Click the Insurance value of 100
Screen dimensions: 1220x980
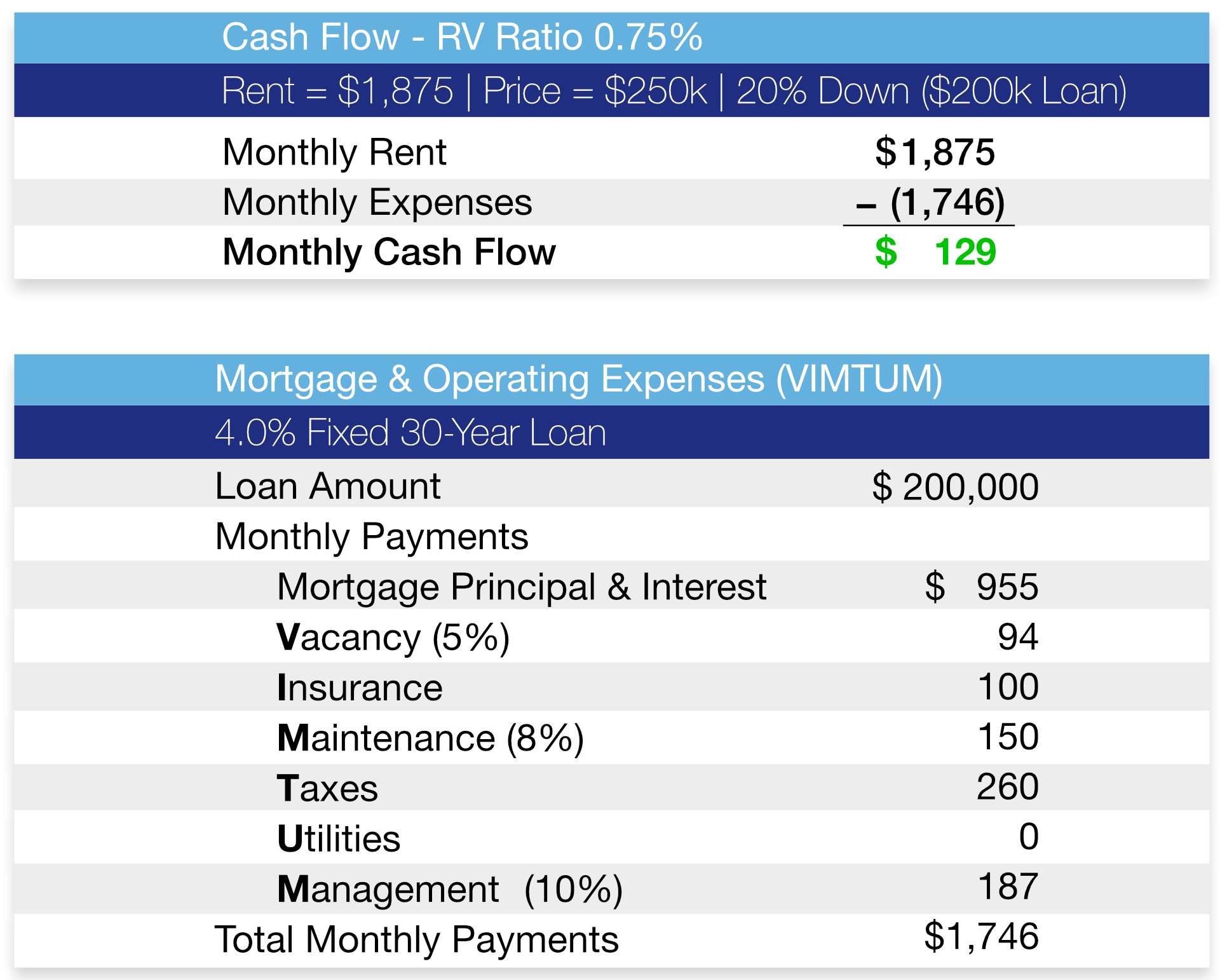(1008, 687)
